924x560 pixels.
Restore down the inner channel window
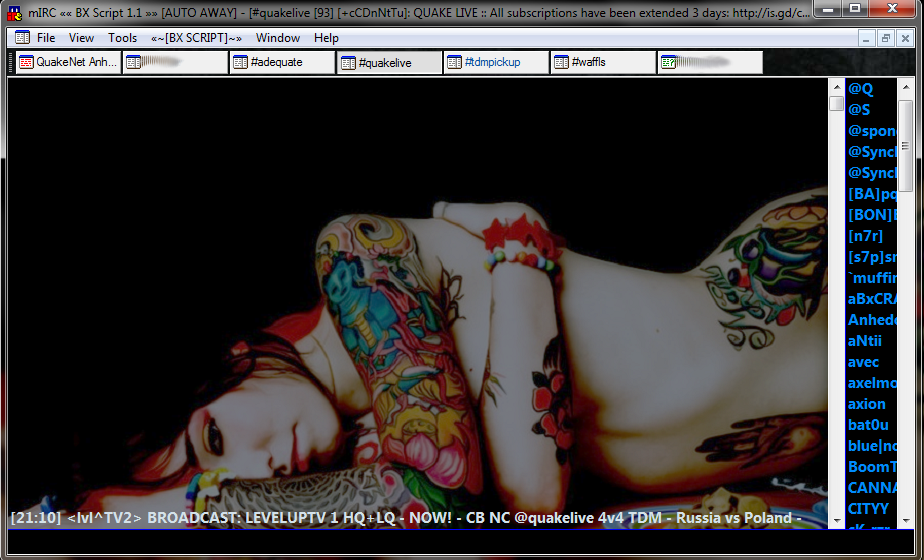885,38
